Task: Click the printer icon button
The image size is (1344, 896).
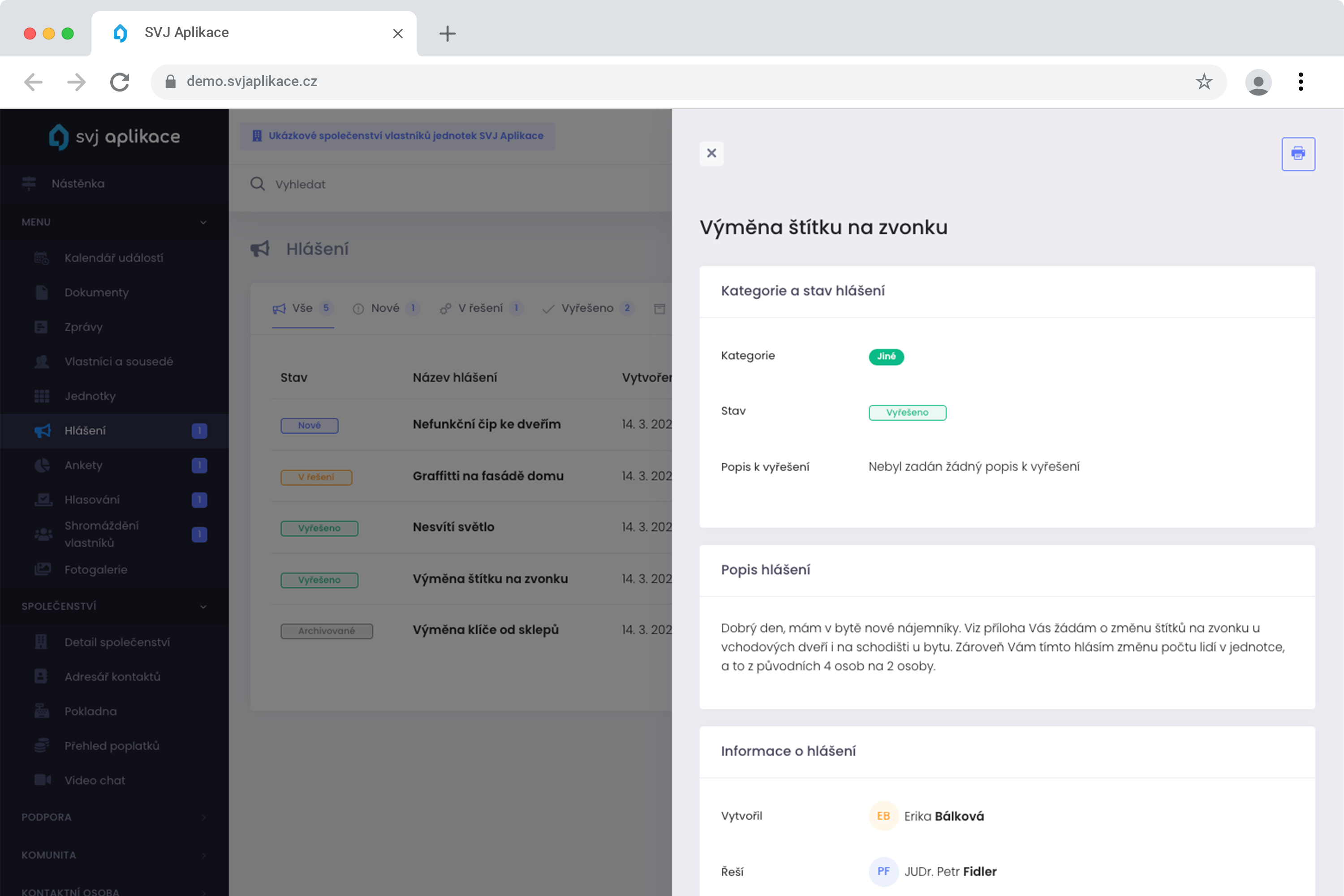Action: (x=1298, y=154)
